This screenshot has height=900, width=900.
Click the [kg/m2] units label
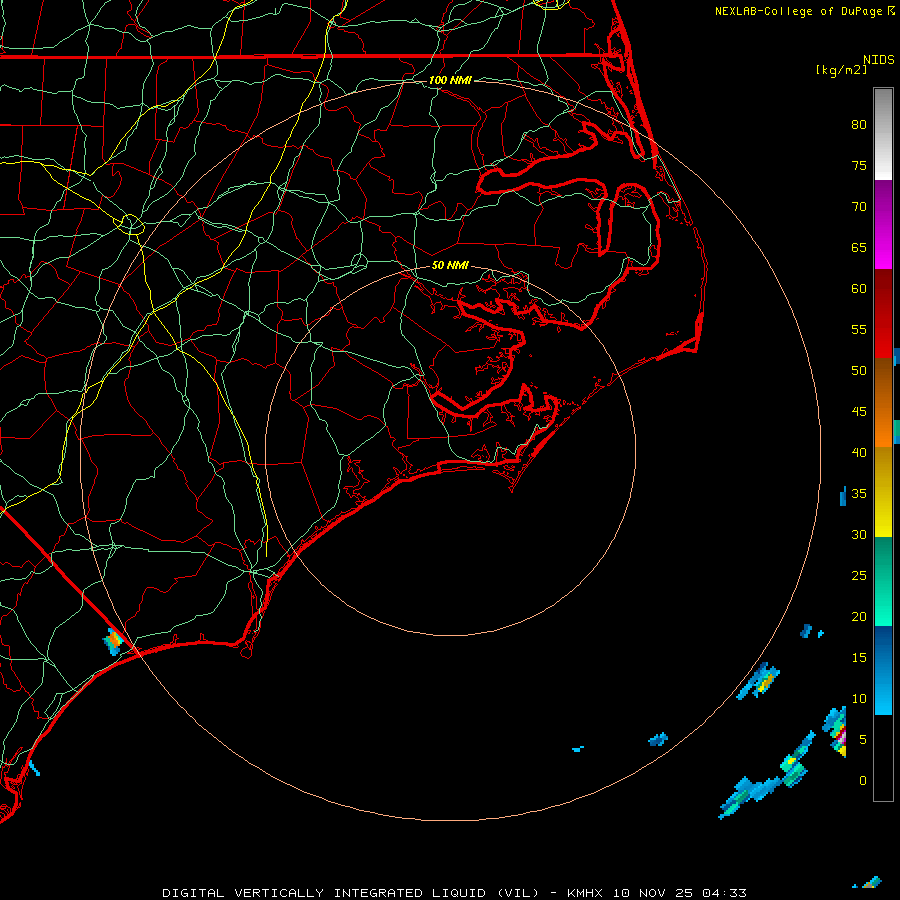(841, 70)
